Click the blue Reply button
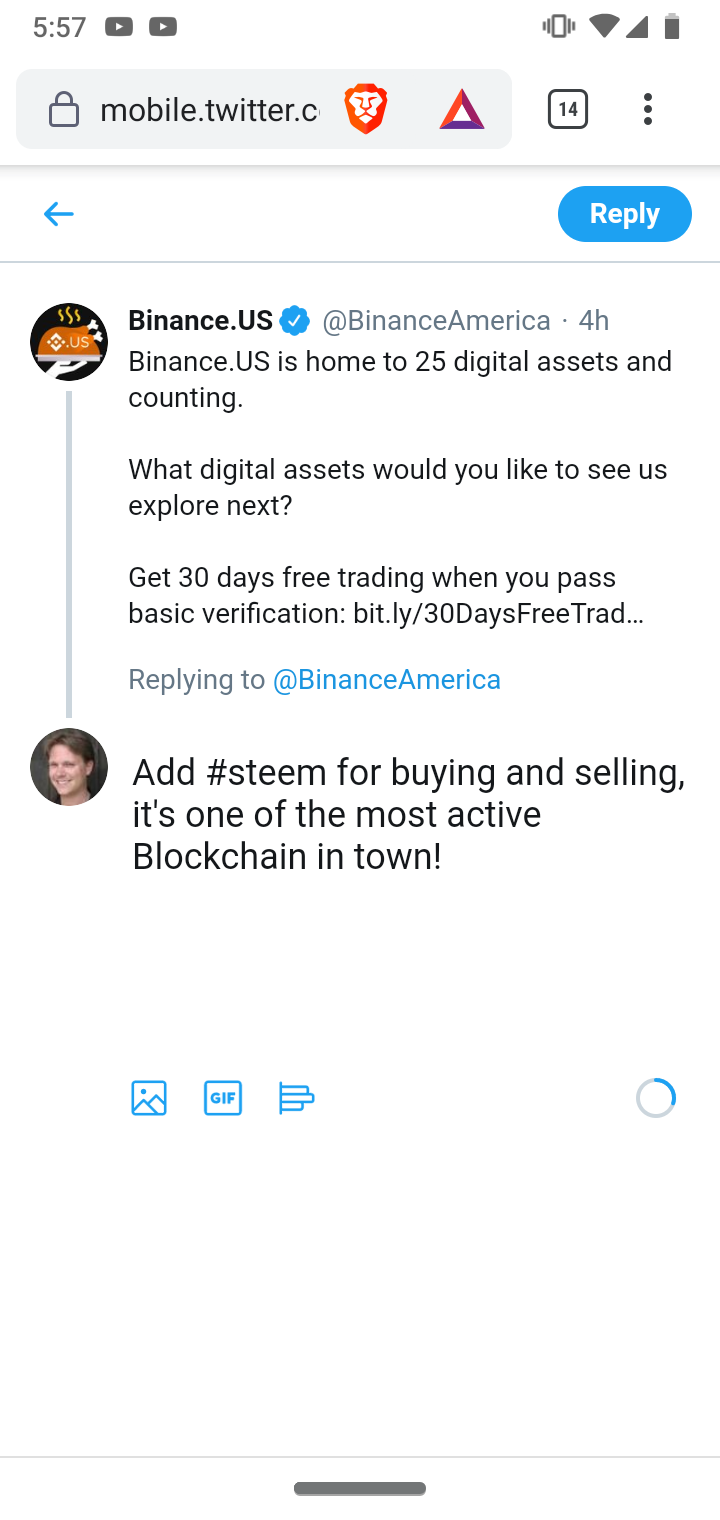This screenshot has height=1520, width=720. pyautogui.click(x=624, y=214)
